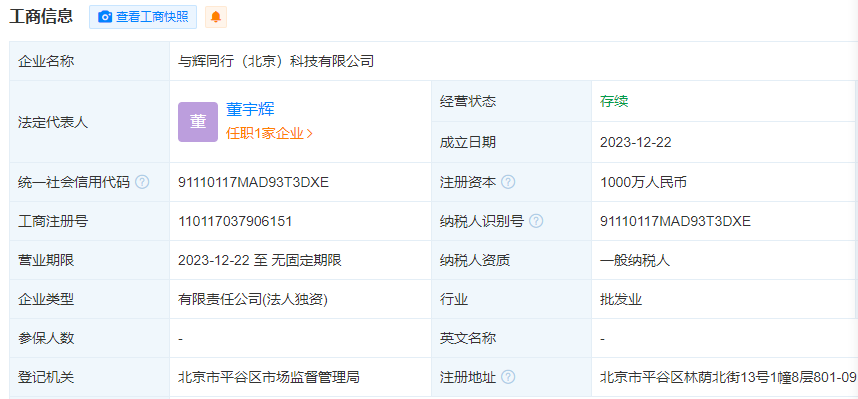Click the 纳税人识别号 label text
Image resolution: width=858 pixels, height=399 pixels.
[x=482, y=221]
